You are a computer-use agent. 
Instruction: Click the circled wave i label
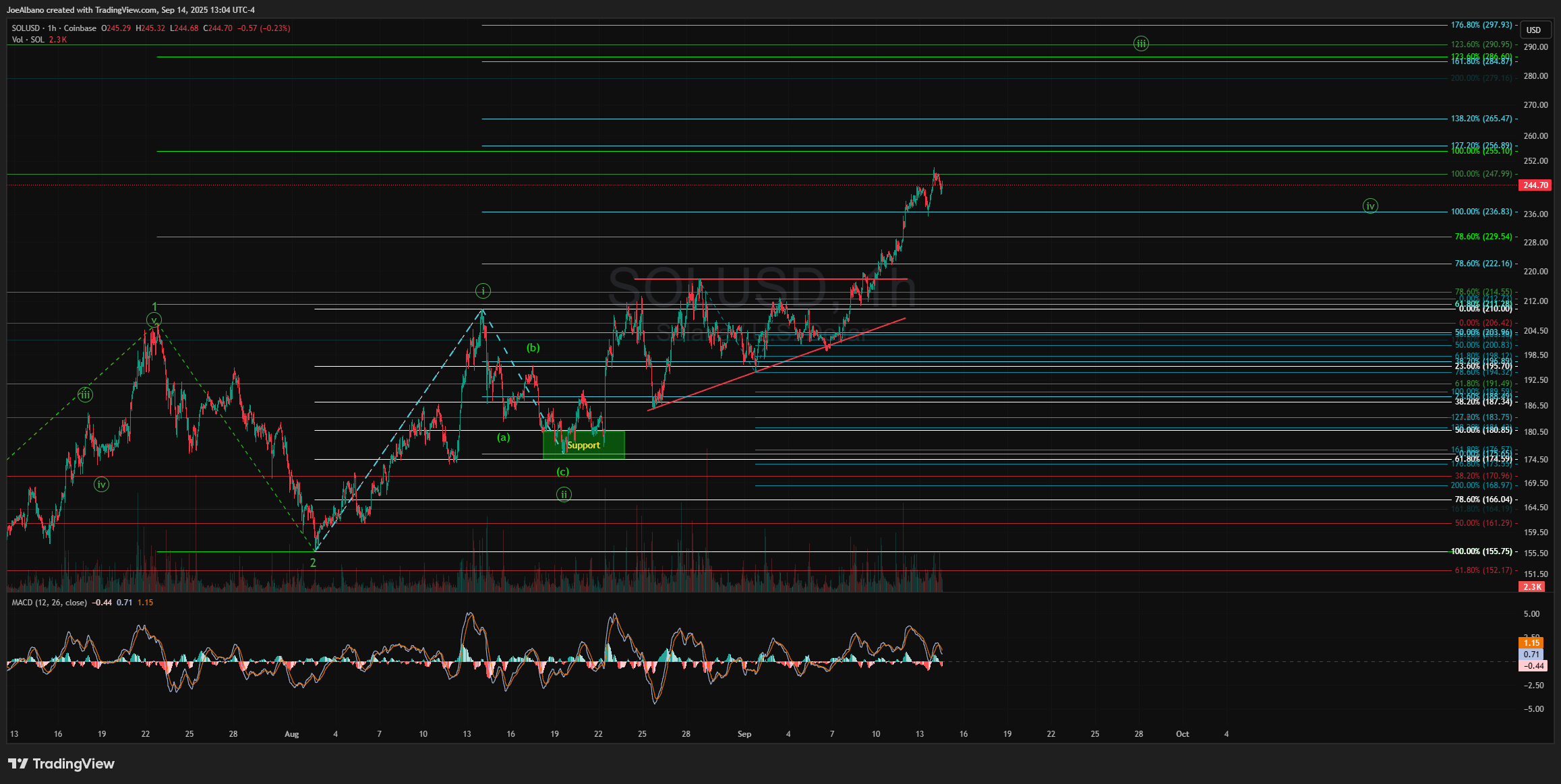(x=483, y=291)
